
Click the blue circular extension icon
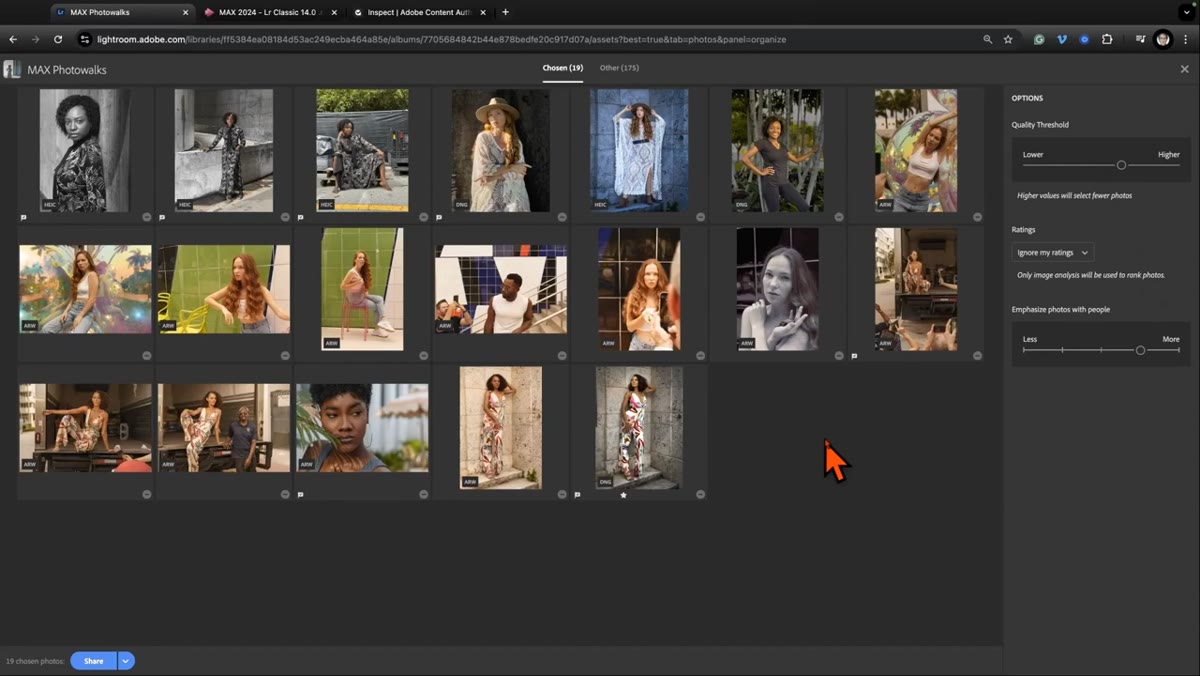pos(1084,39)
